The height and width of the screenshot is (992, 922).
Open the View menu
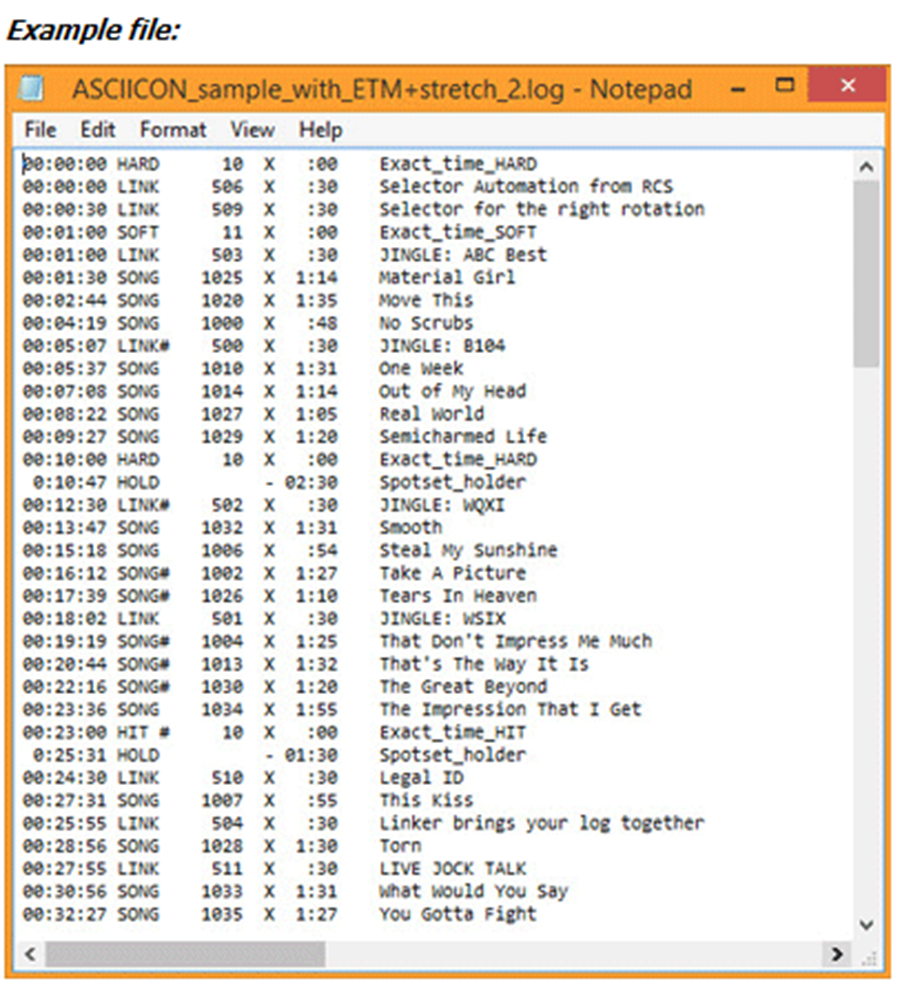coord(252,130)
